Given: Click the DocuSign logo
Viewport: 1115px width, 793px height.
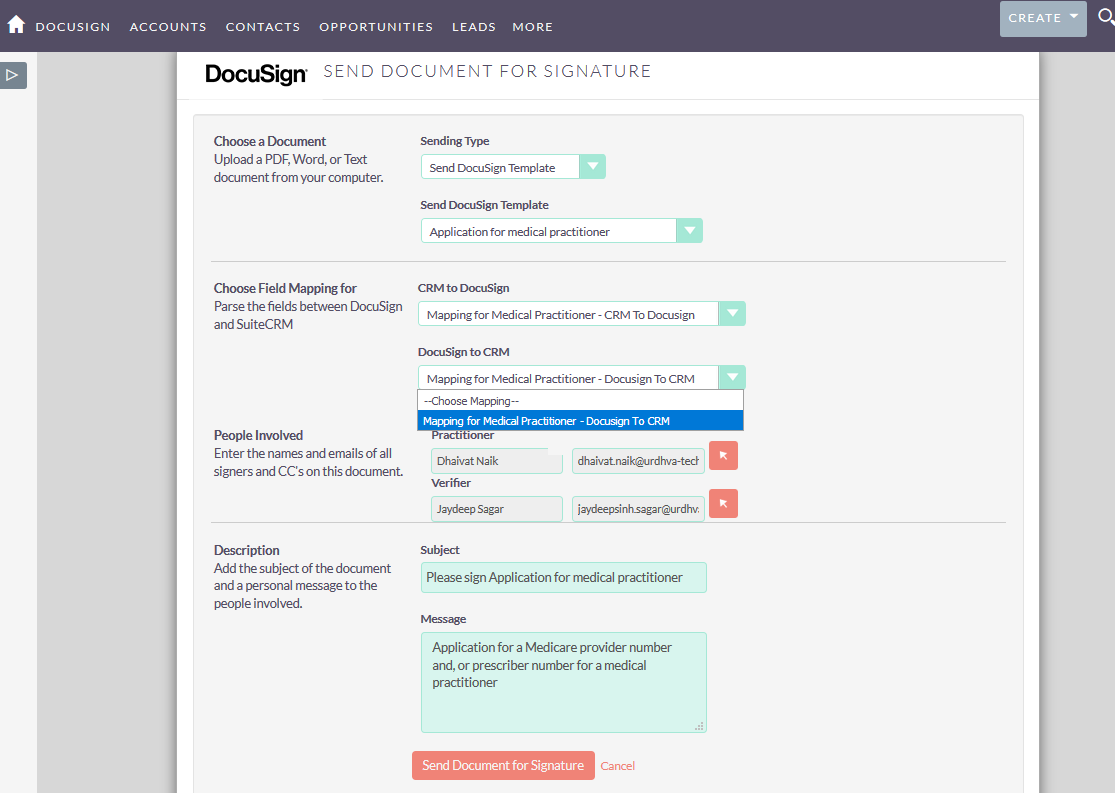Looking at the screenshot, I should click(256, 74).
